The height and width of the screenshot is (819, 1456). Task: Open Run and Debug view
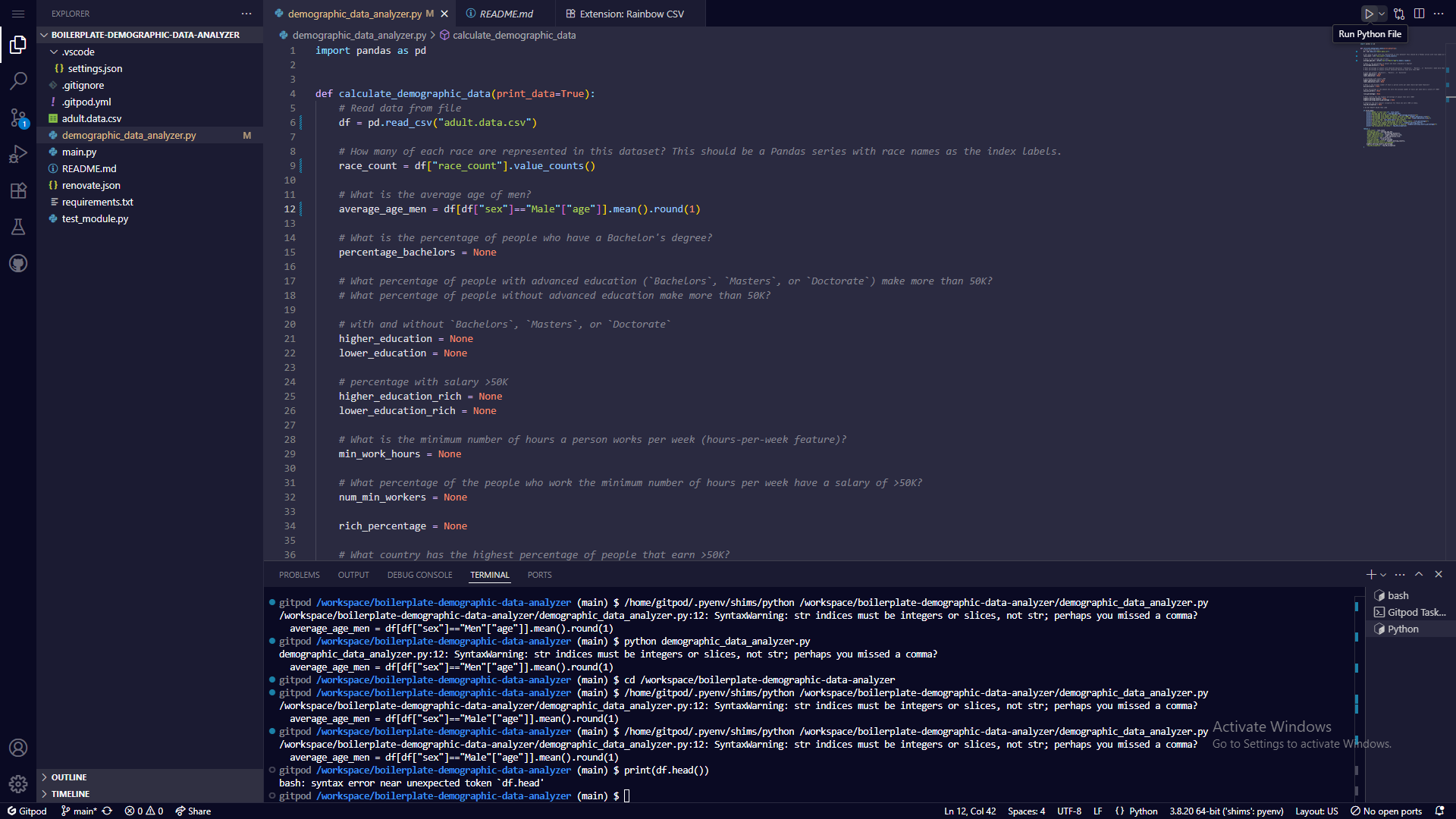(x=18, y=154)
